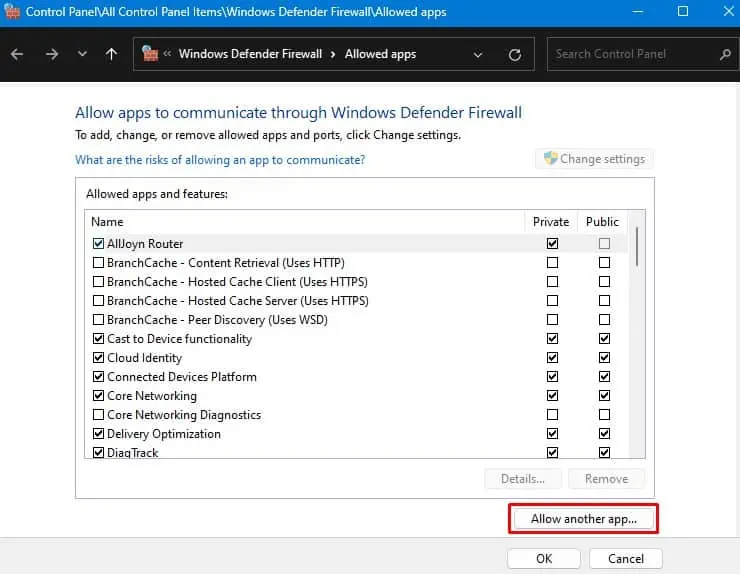The width and height of the screenshot is (740, 574).
Task: Uncheck the AllJoyn Router name checkbox
Action: point(98,244)
